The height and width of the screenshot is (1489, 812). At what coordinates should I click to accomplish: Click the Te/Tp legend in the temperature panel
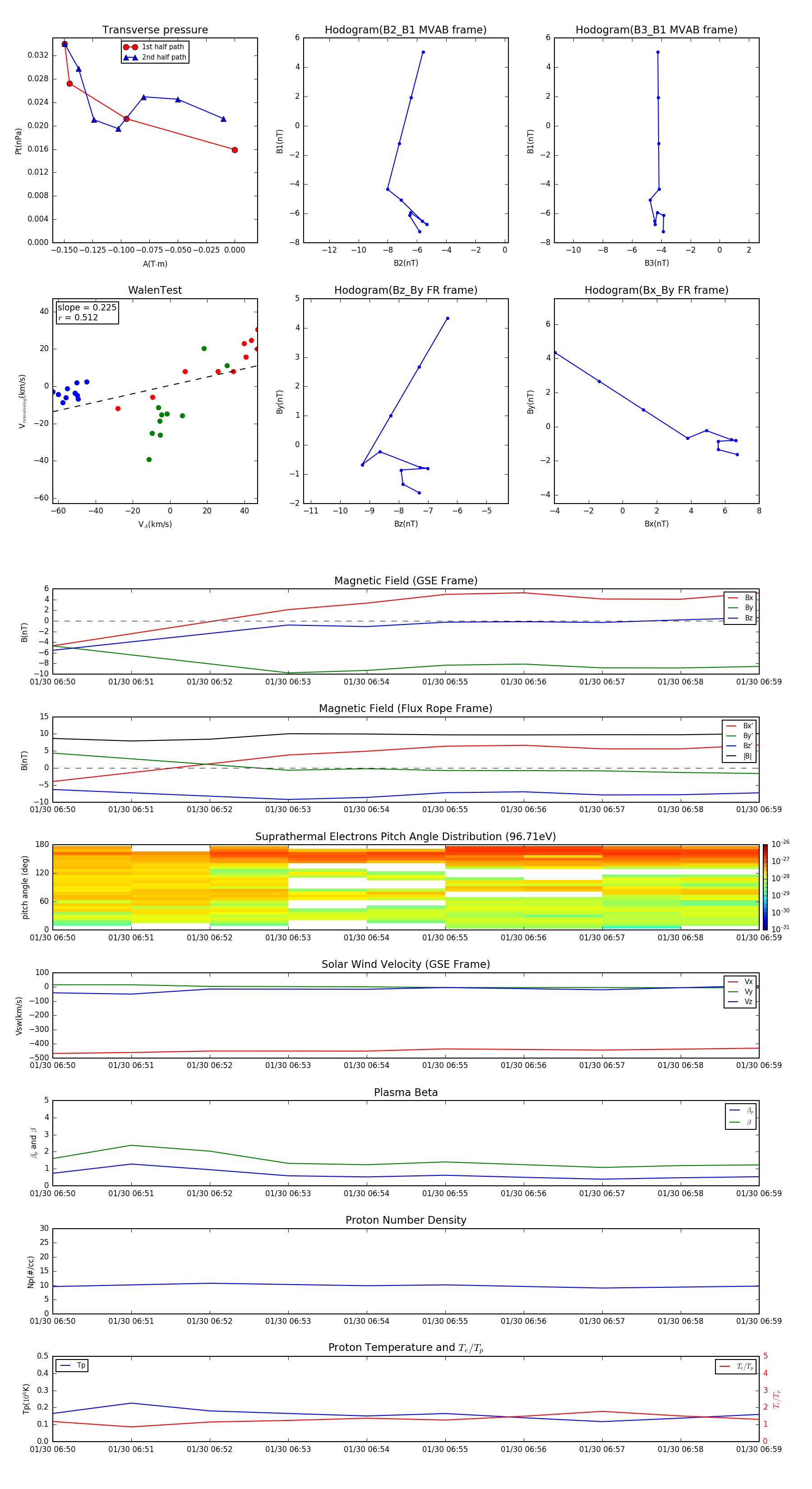click(x=736, y=1366)
